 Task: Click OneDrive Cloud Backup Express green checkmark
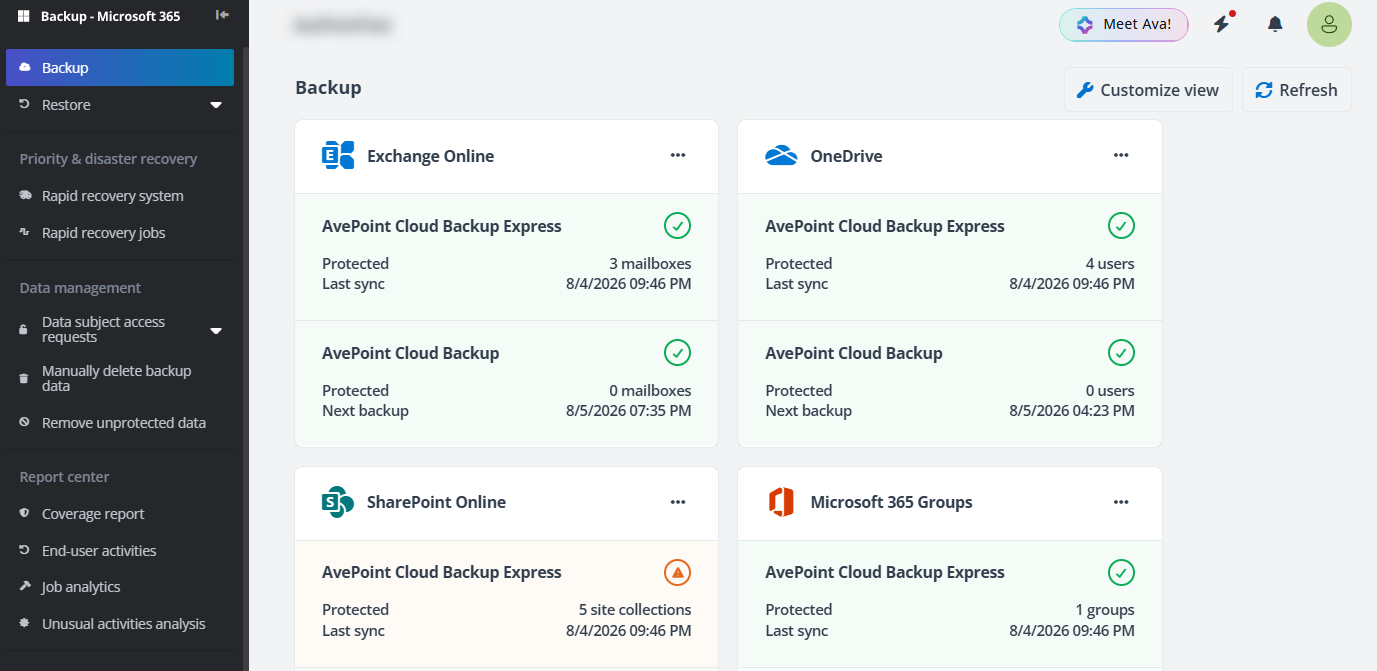(x=1121, y=226)
